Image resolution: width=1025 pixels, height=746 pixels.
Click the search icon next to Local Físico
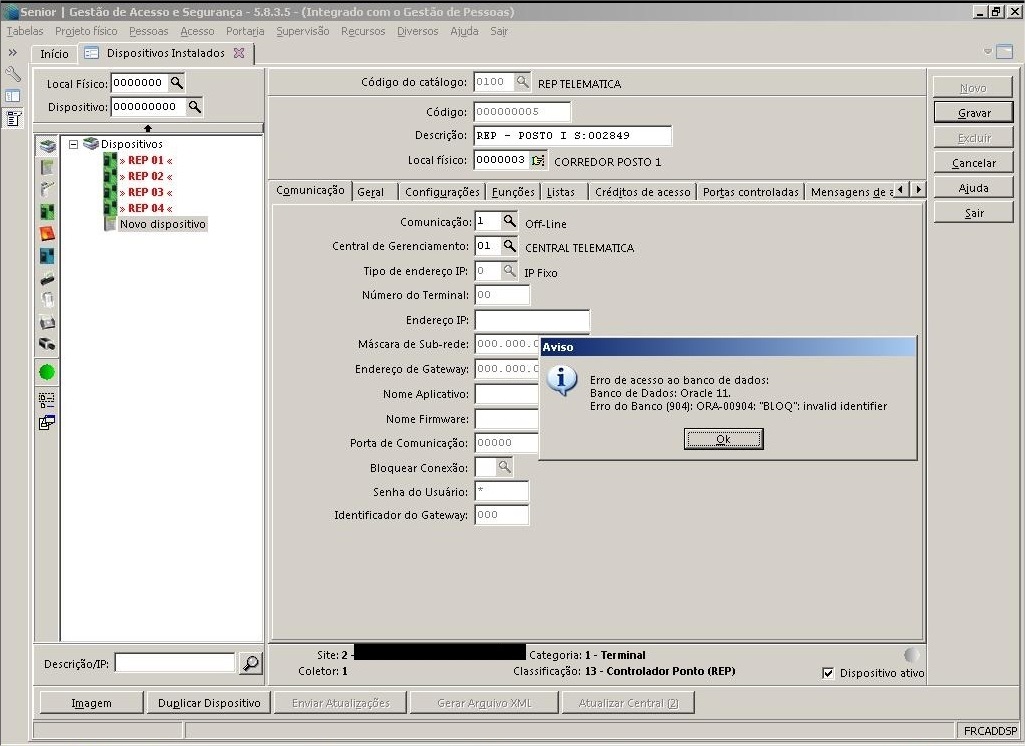(x=176, y=83)
